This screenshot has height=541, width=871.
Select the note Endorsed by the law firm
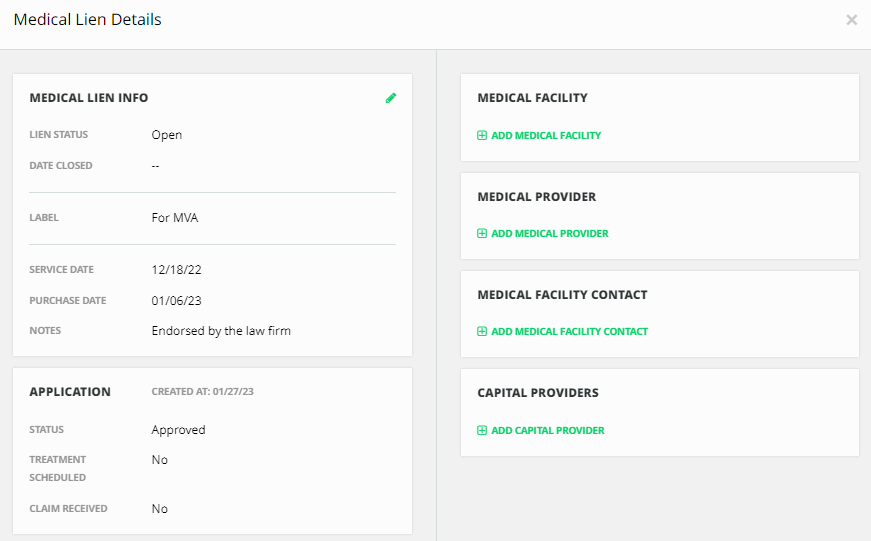pos(221,331)
